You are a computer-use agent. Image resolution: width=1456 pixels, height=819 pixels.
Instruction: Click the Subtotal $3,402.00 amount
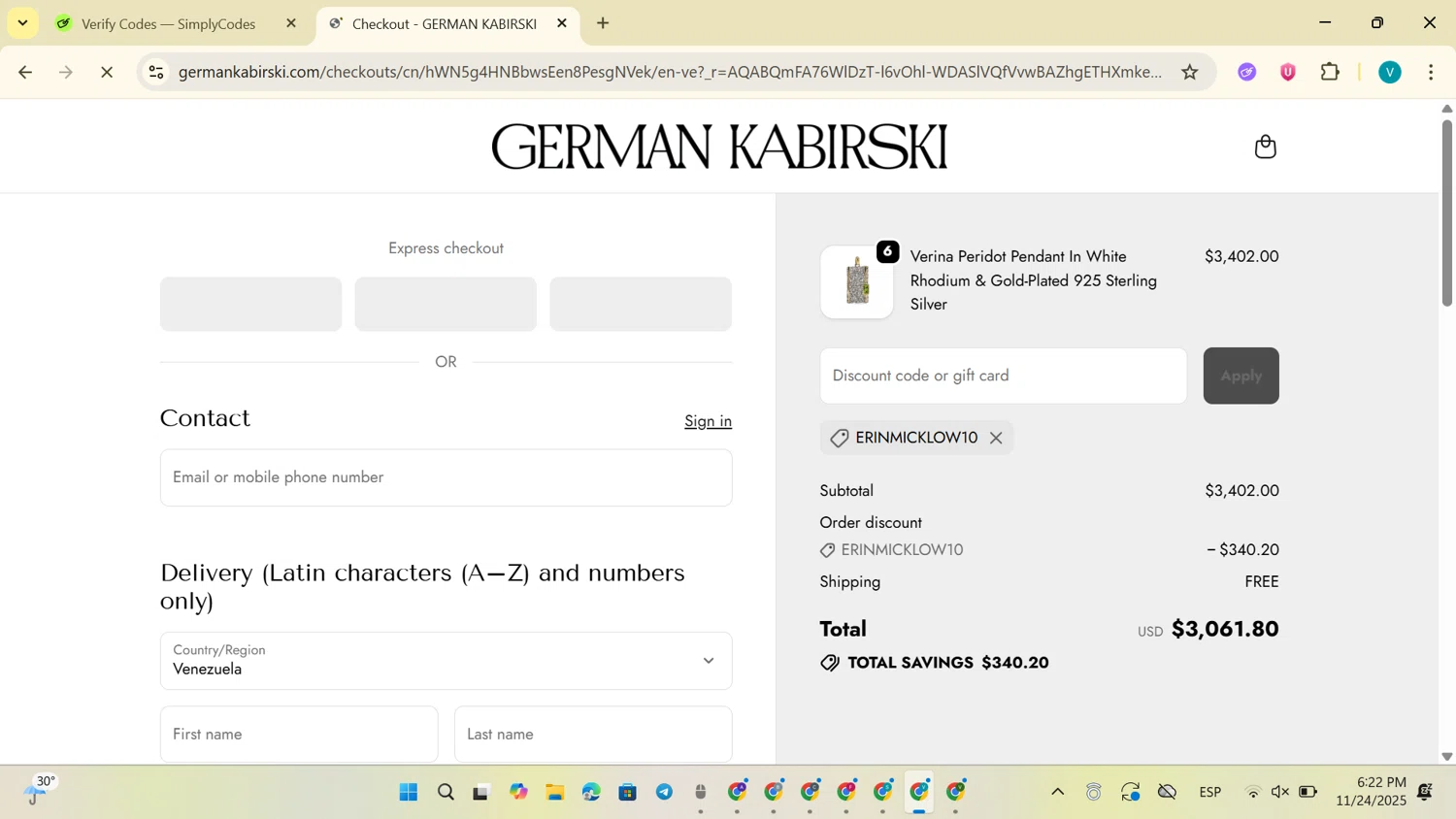point(1241,491)
